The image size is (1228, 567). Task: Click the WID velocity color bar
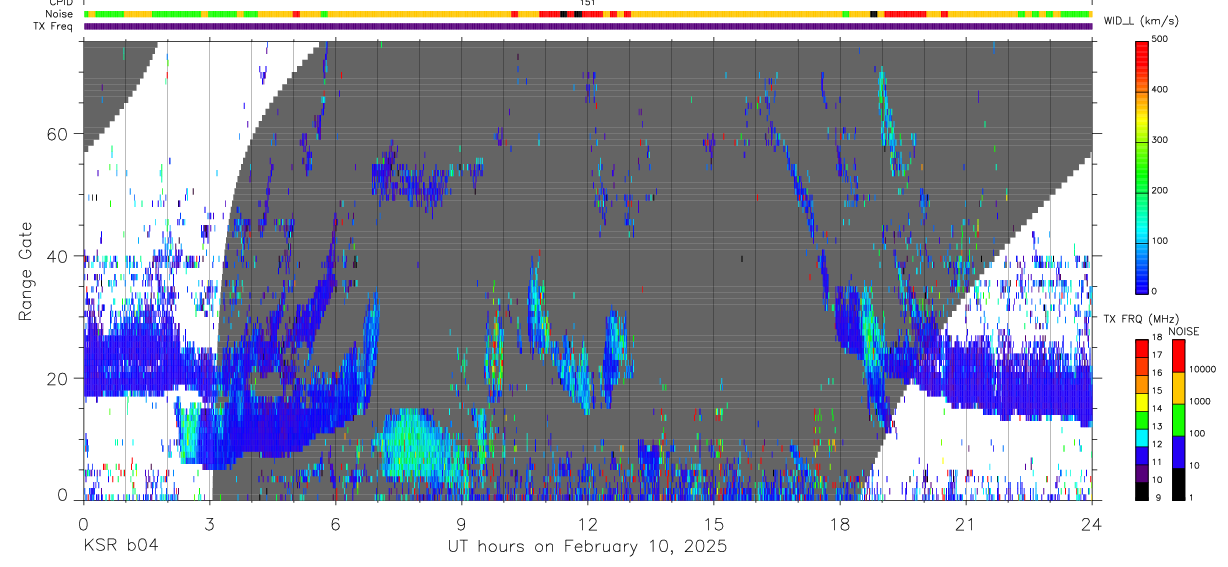coord(1142,165)
